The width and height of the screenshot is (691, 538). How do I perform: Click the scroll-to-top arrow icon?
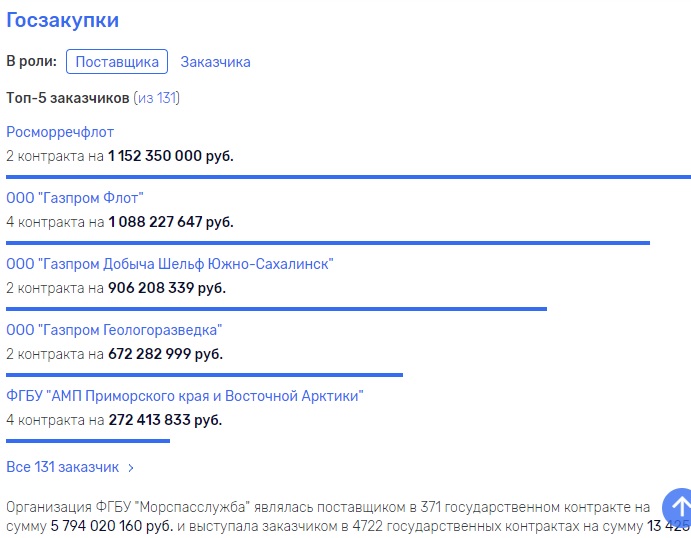click(x=677, y=506)
